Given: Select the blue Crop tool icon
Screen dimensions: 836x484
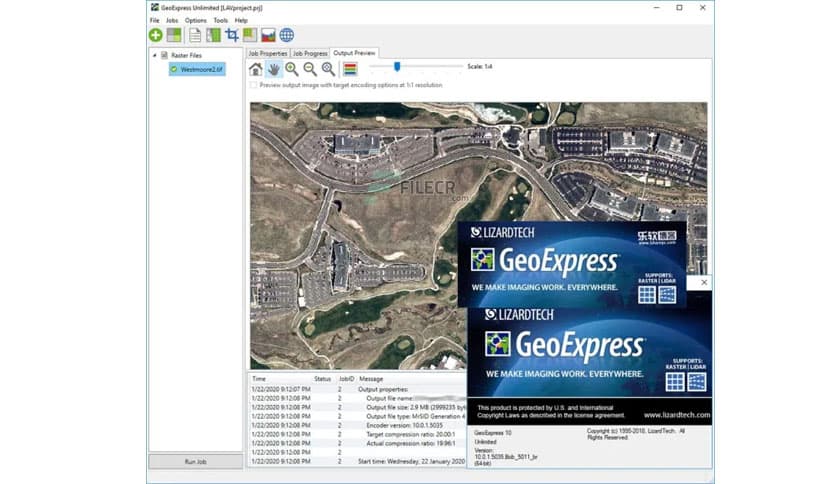Looking at the screenshot, I should coord(231,35).
